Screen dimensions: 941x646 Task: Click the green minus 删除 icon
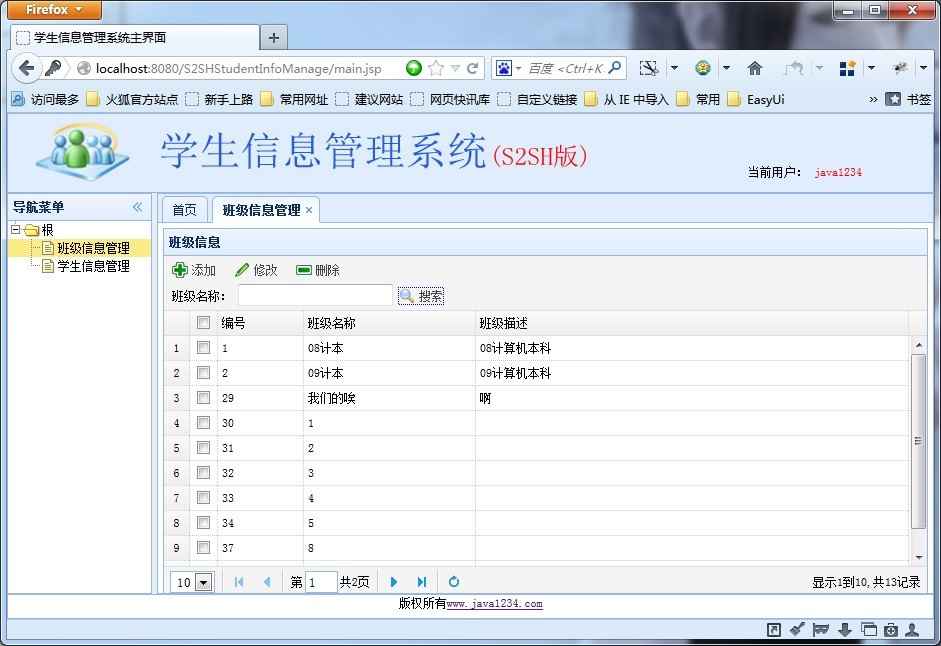pyautogui.click(x=304, y=270)
